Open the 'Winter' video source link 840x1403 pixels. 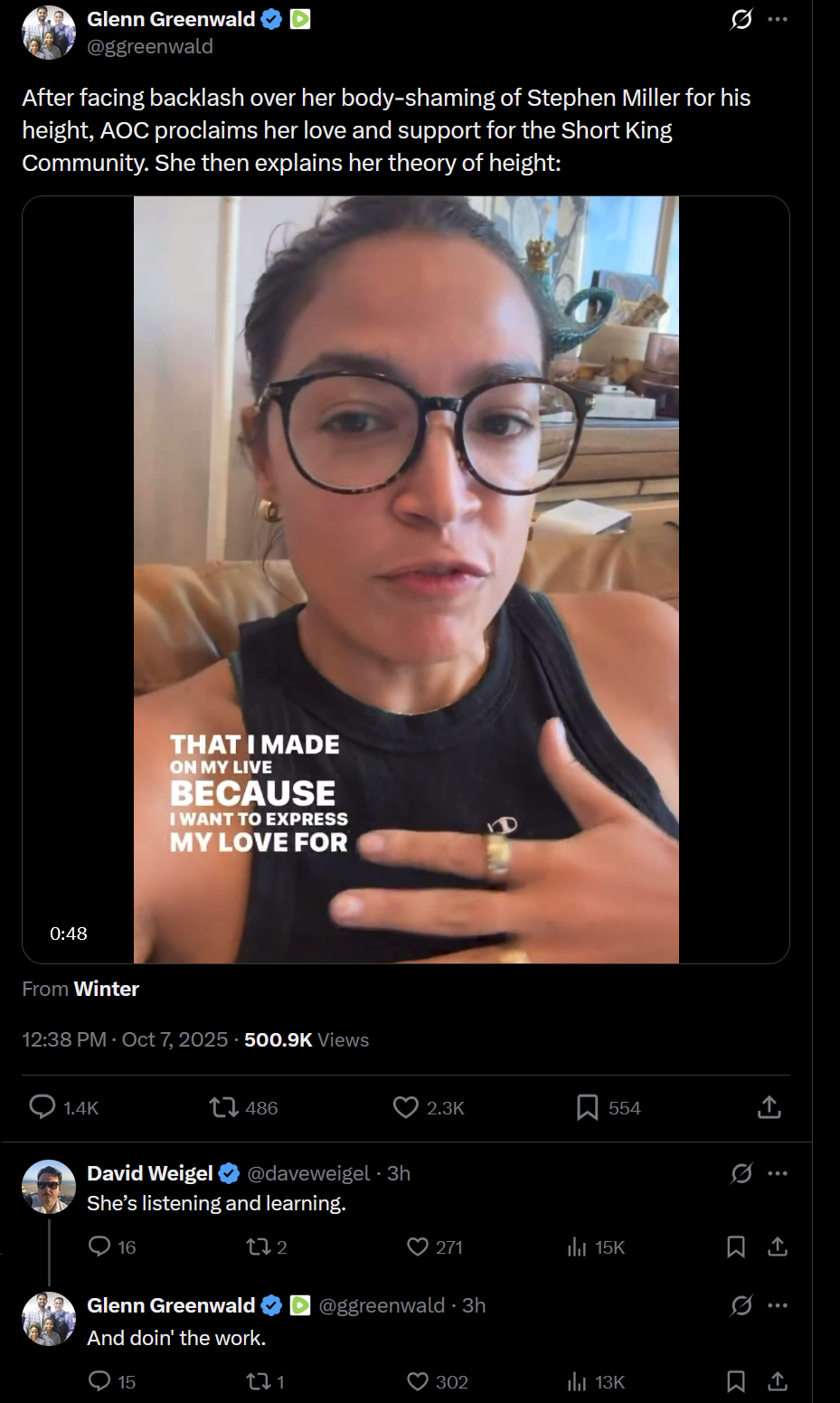pyautogui.click(x=107, y=989)
